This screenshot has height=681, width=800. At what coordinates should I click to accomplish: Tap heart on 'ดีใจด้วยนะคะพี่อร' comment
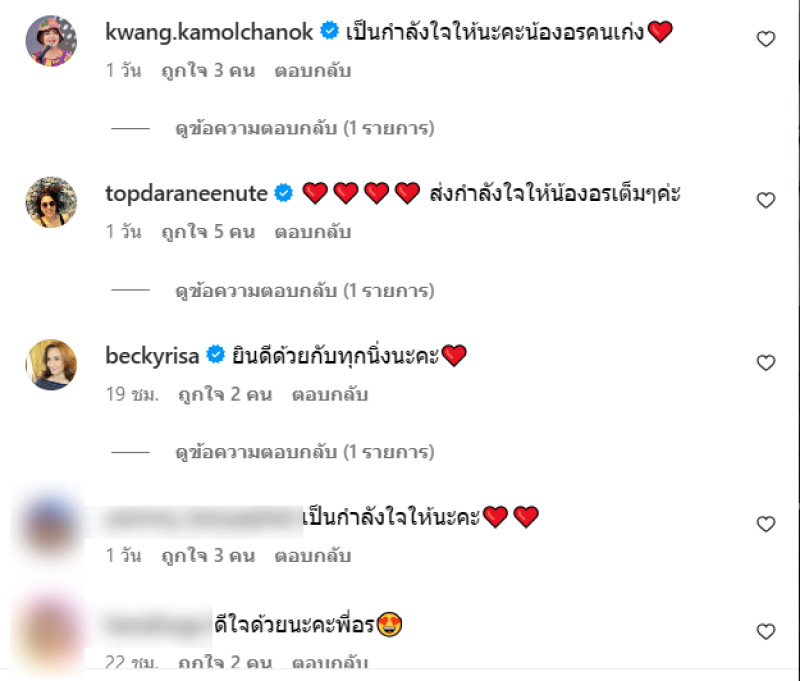click(766, 632)
